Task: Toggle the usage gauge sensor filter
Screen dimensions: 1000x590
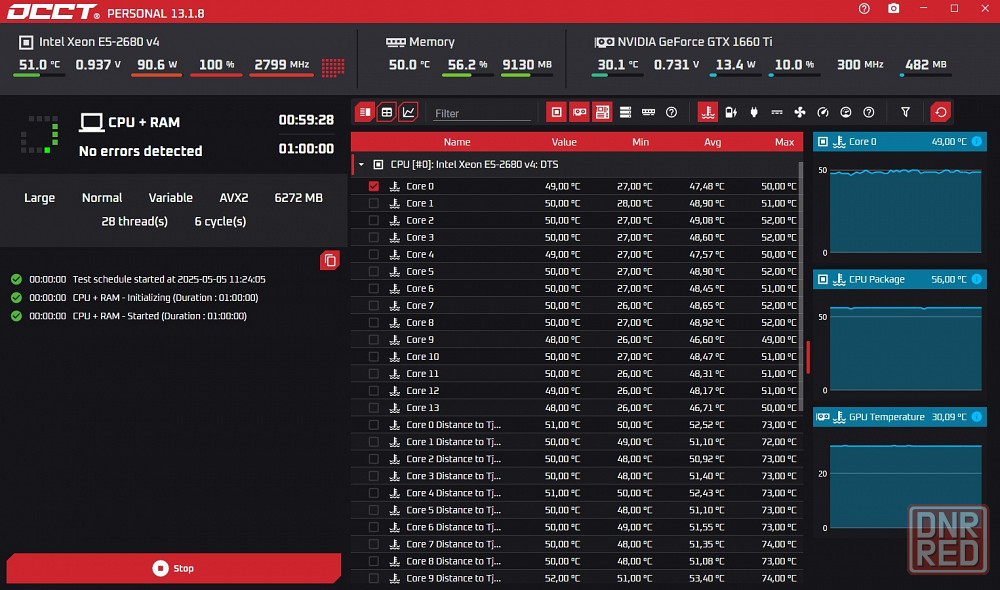Action: (x=846, y=112)
